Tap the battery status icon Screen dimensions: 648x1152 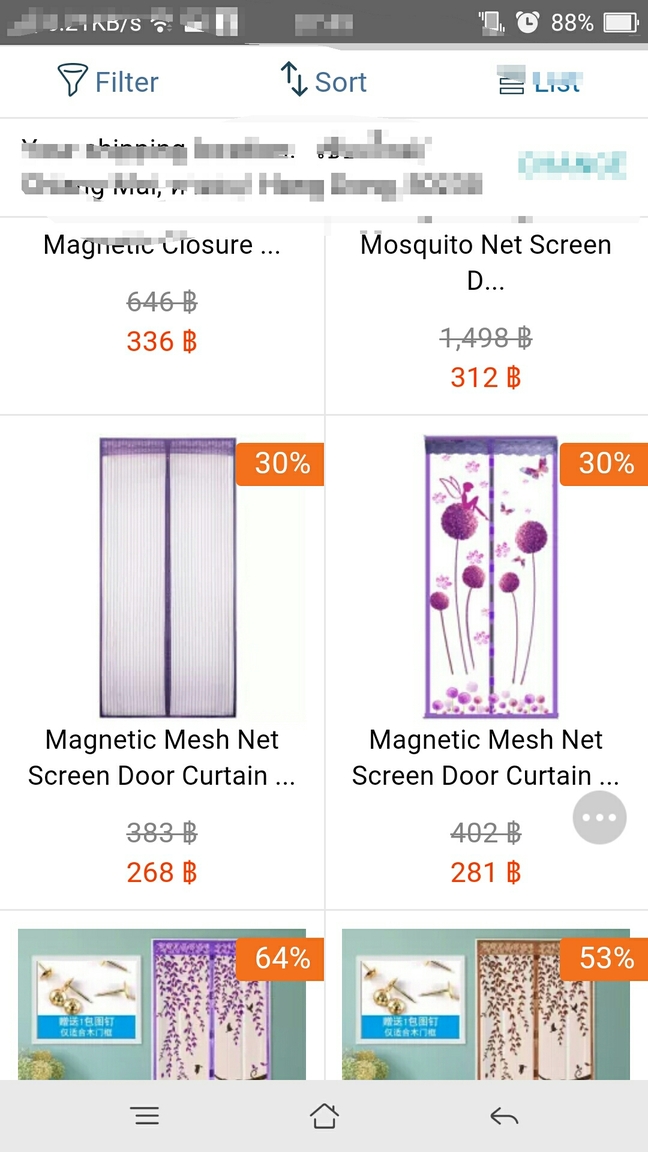click(621, 23)
